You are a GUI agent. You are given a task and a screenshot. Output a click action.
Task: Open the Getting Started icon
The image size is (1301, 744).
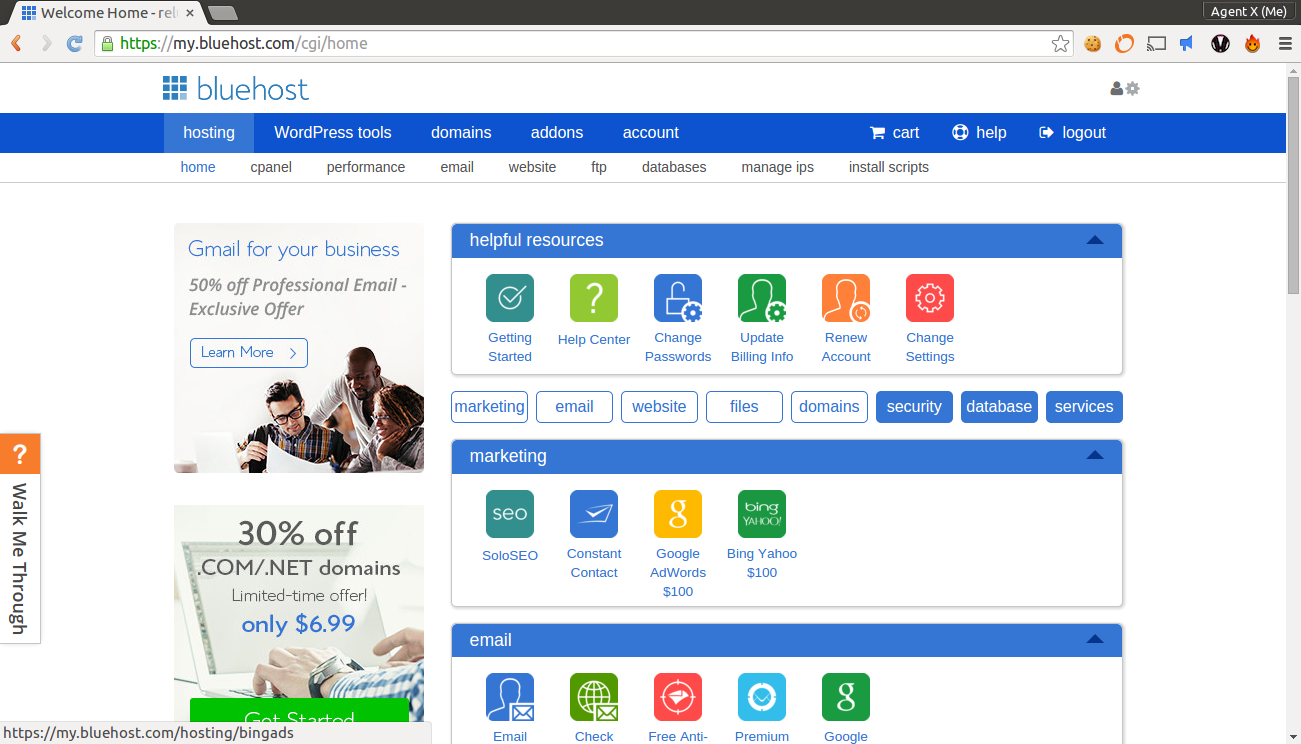click(x=510, y=298)
